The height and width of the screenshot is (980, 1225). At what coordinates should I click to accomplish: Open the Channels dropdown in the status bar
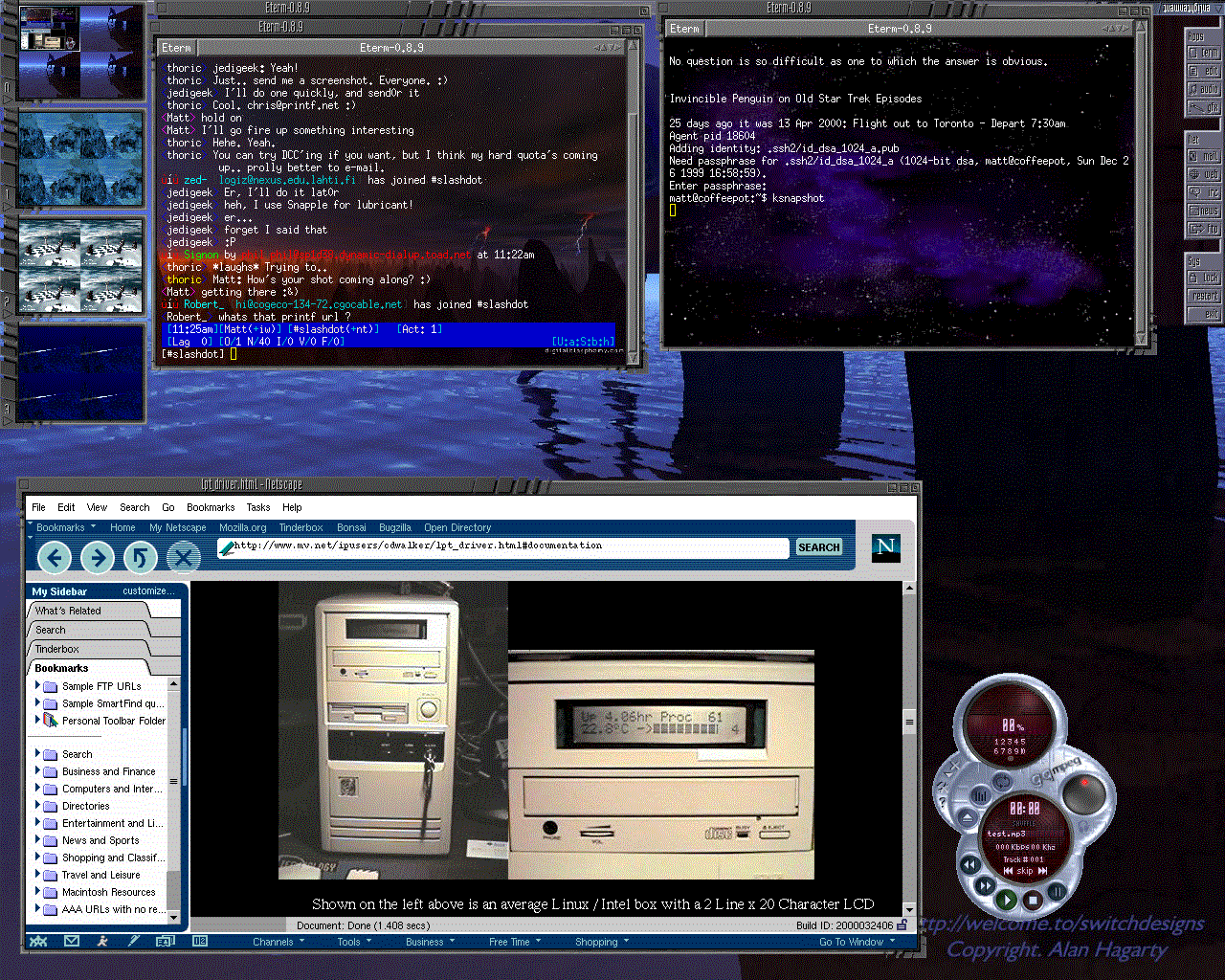(x=278, y=942)
